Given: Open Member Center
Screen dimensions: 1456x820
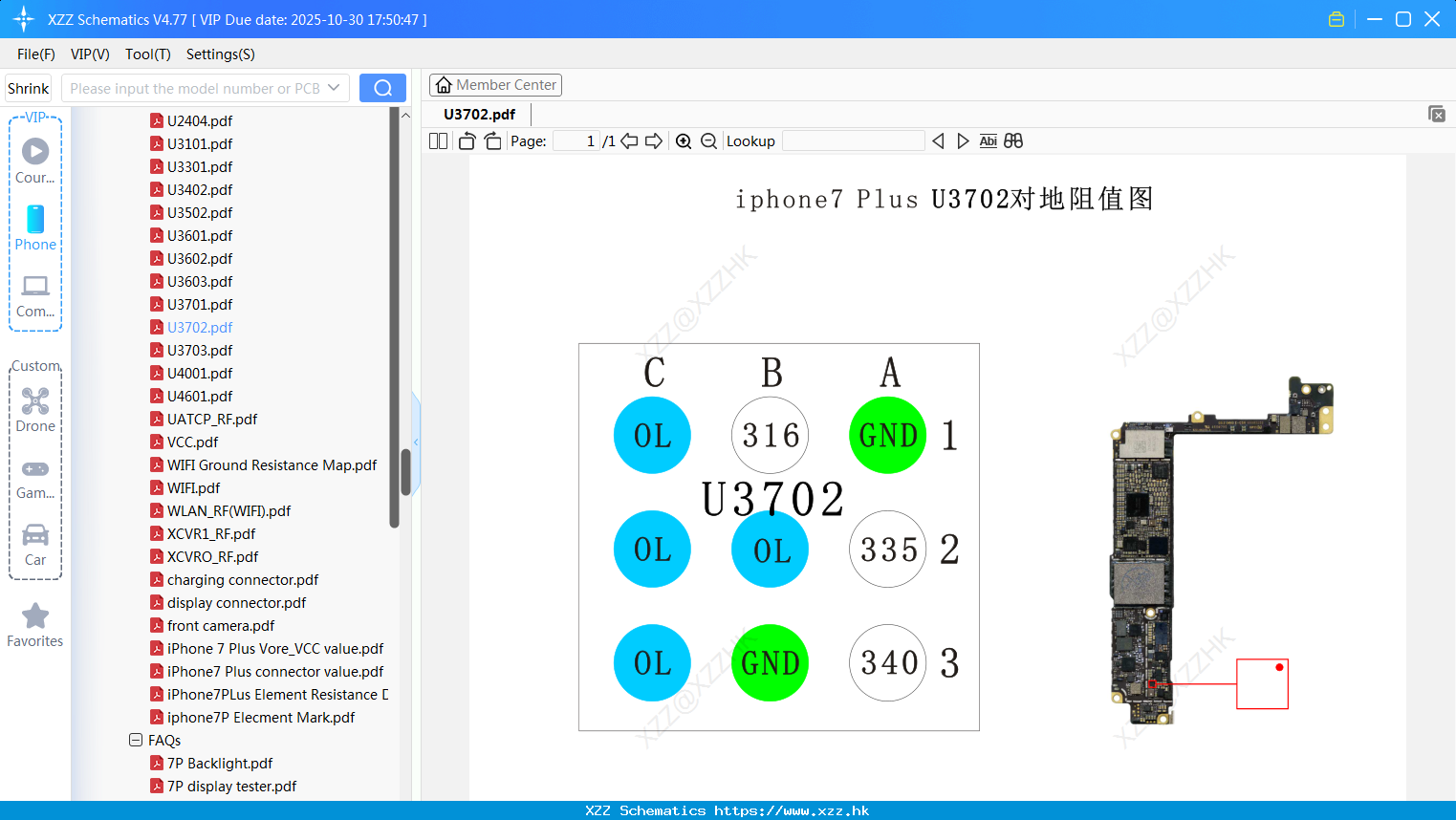Looking at the screenshot, I should [x=495, y=85].
